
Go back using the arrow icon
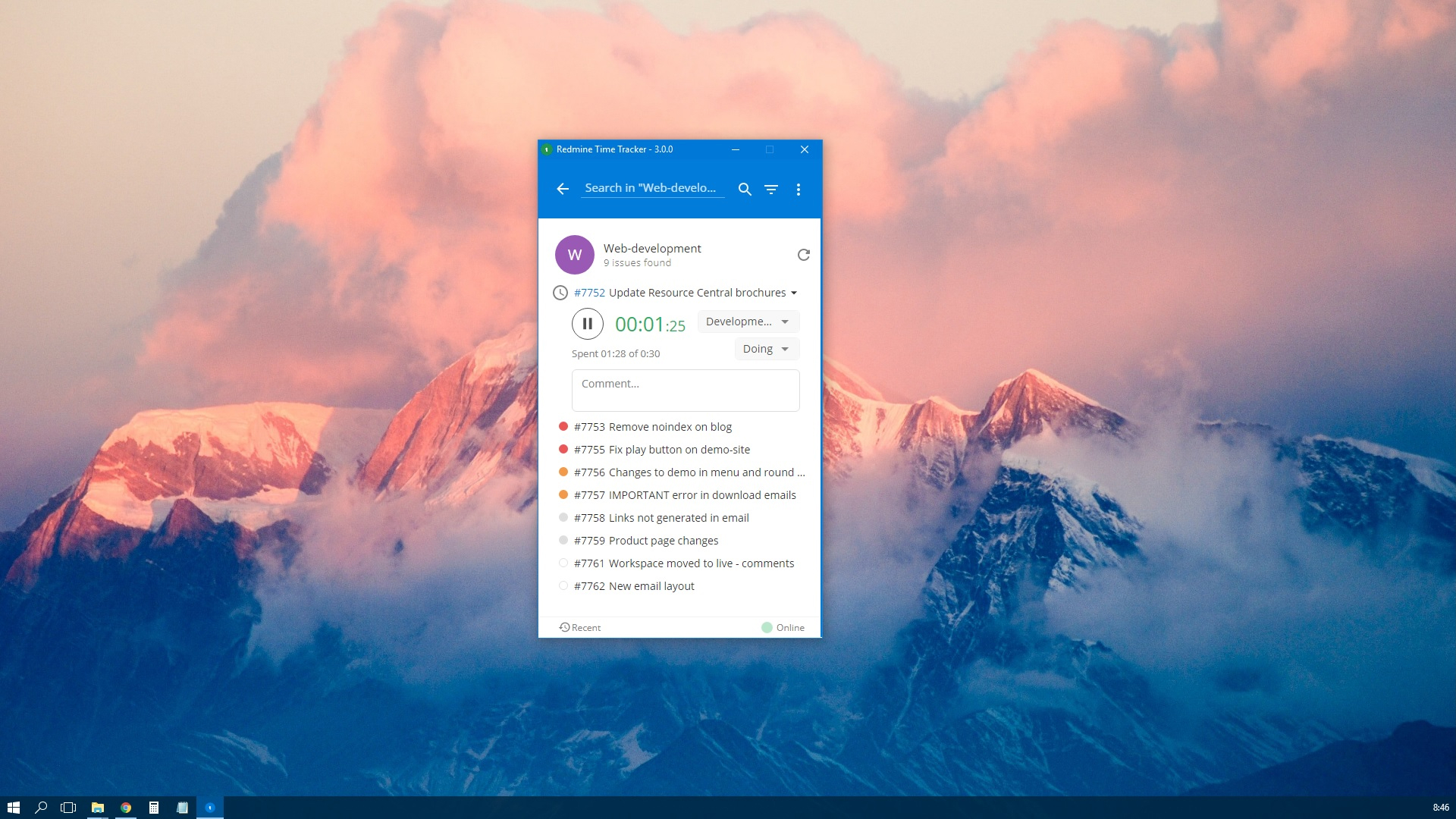563,189
